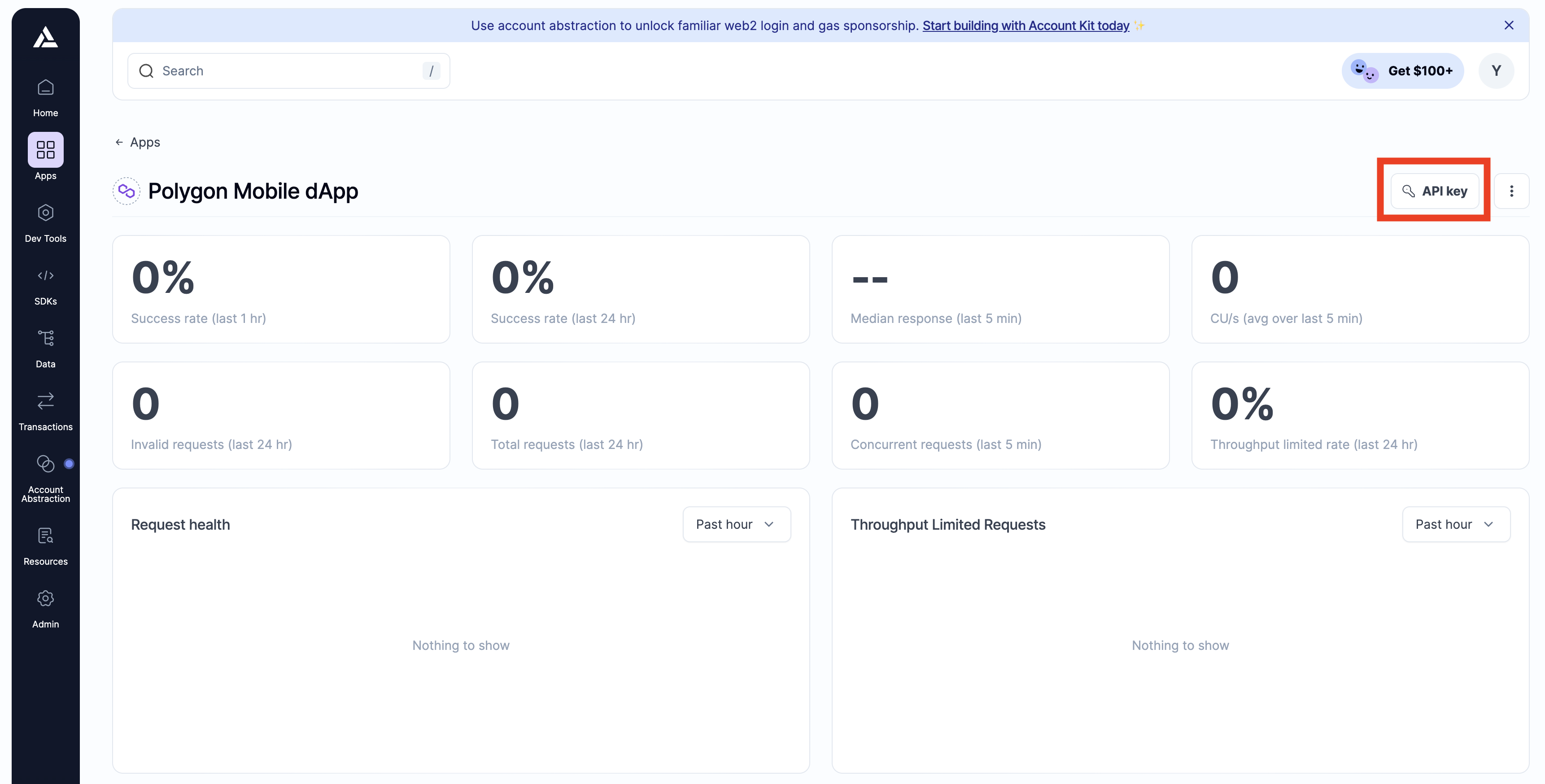Click the Admin label in sidebar
Screen dimensions: 1545x784
(x=46, y=624)
